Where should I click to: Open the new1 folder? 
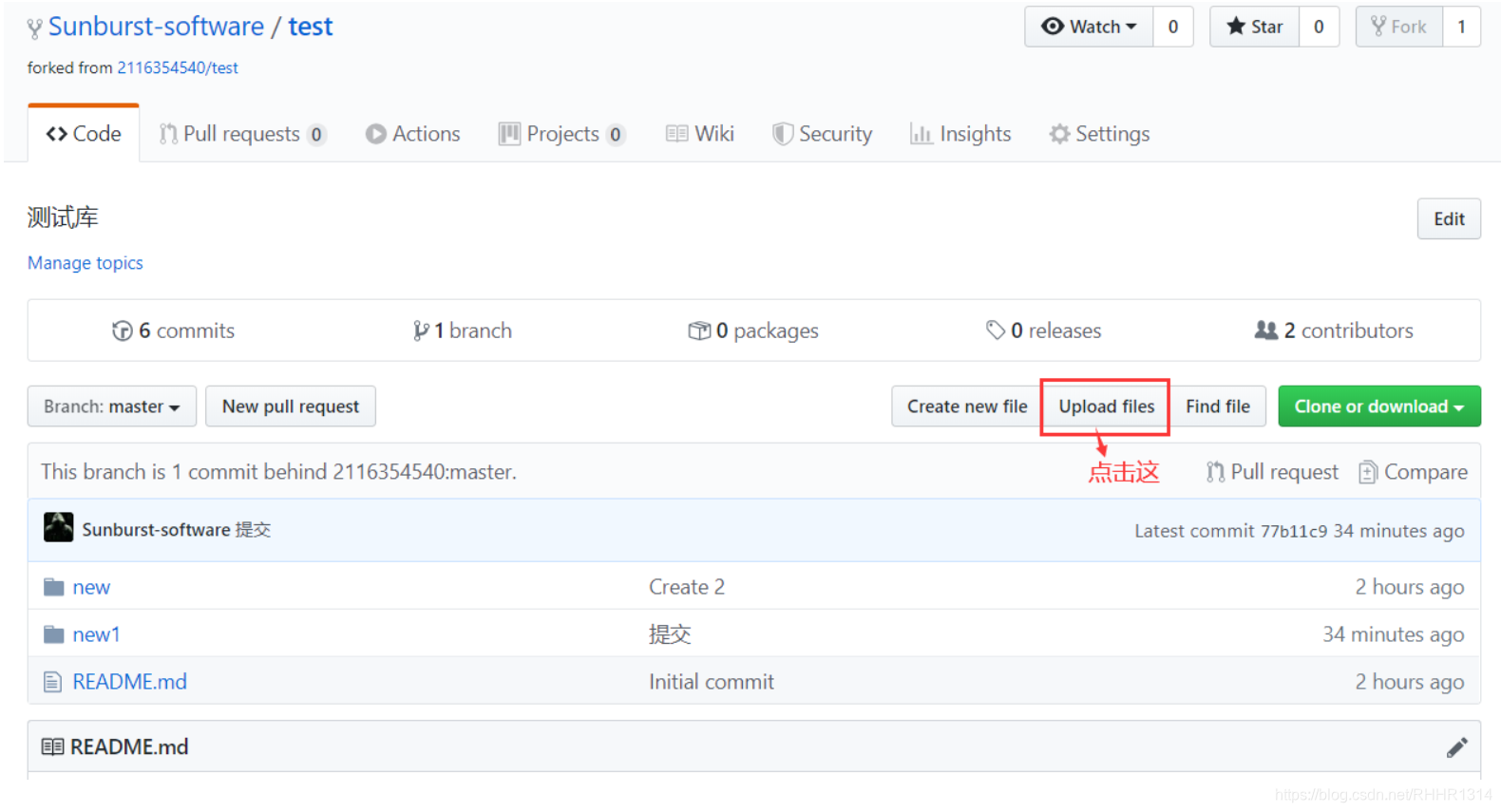click(97, 634)
